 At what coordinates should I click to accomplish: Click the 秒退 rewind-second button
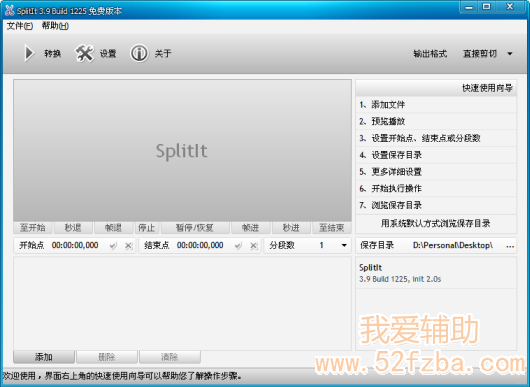pos(73,228)
